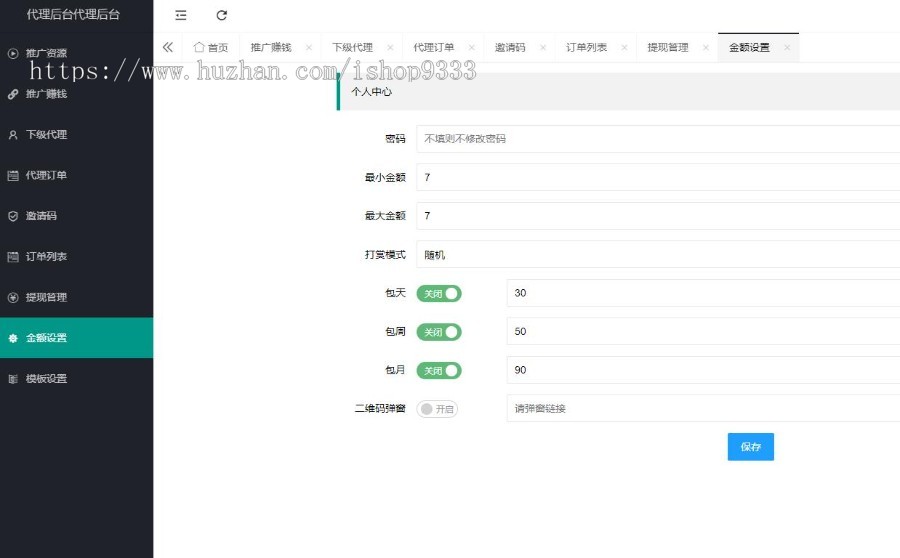
Task: Toggle the 包天 switch
Action: click(439, 293)
